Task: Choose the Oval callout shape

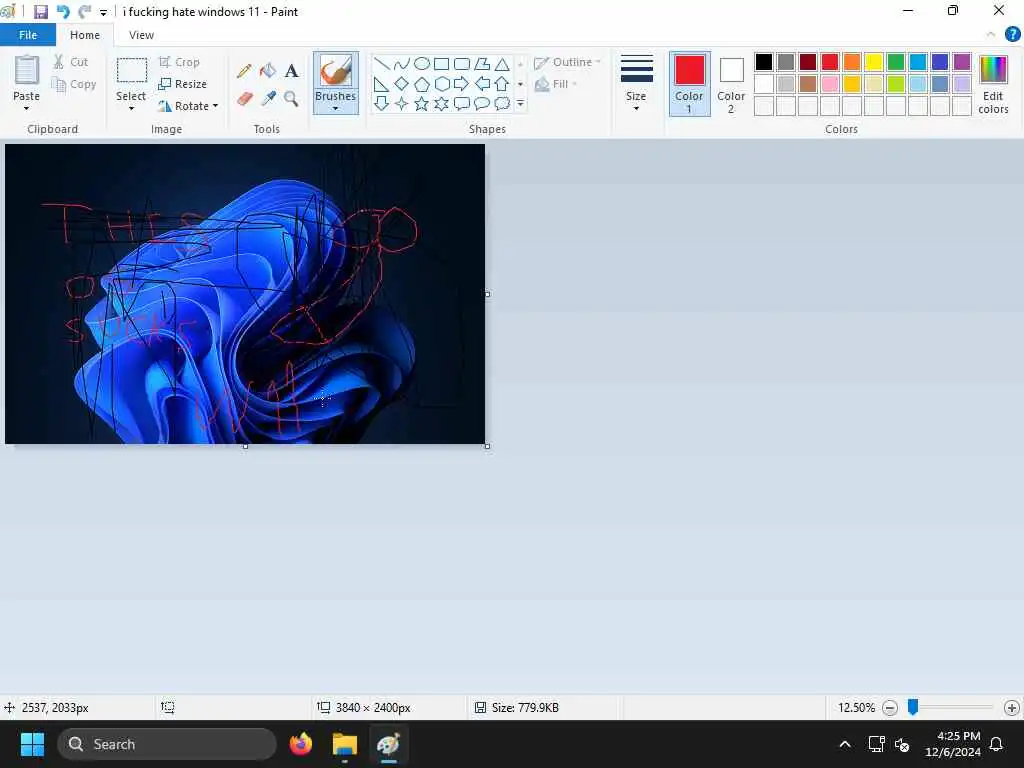Action: tap(482, 103)
